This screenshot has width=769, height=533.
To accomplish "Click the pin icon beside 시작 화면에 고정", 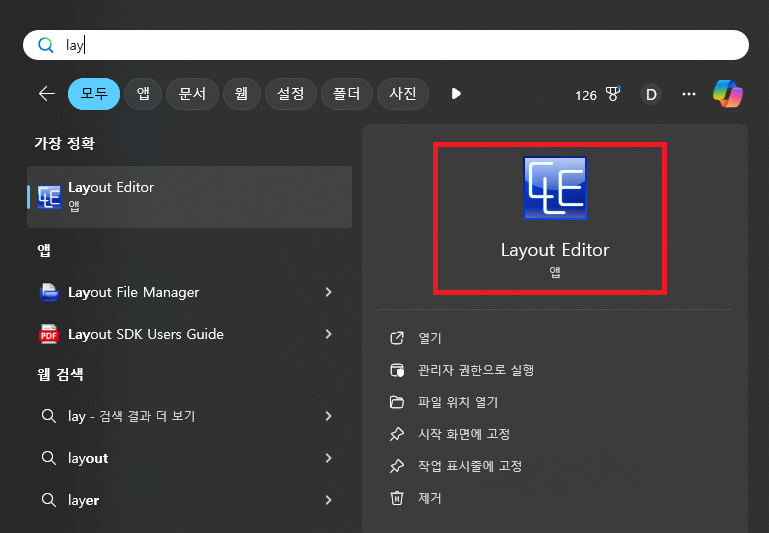I will click(x=397, y=434).
